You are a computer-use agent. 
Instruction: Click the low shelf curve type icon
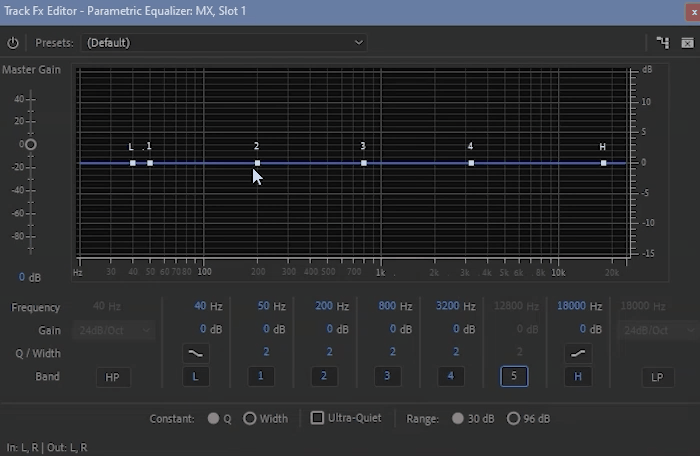(196, 353)
